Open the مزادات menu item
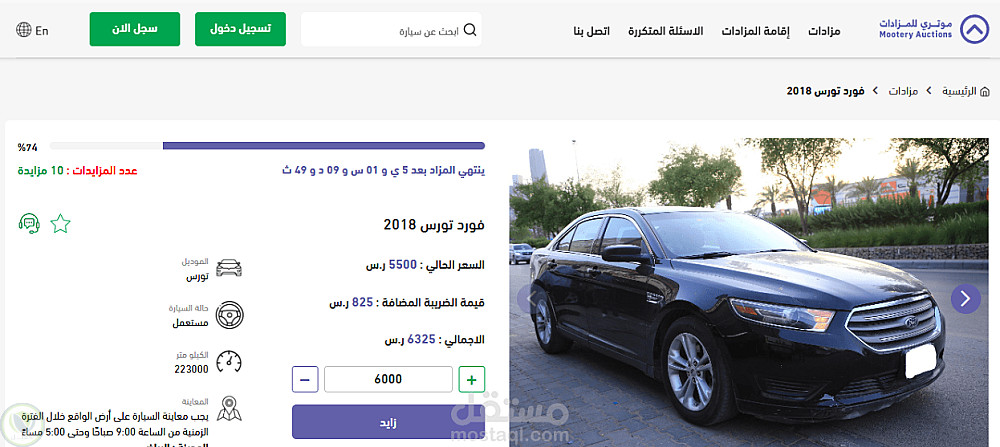 pyautogui.click(x=824, y=31)
